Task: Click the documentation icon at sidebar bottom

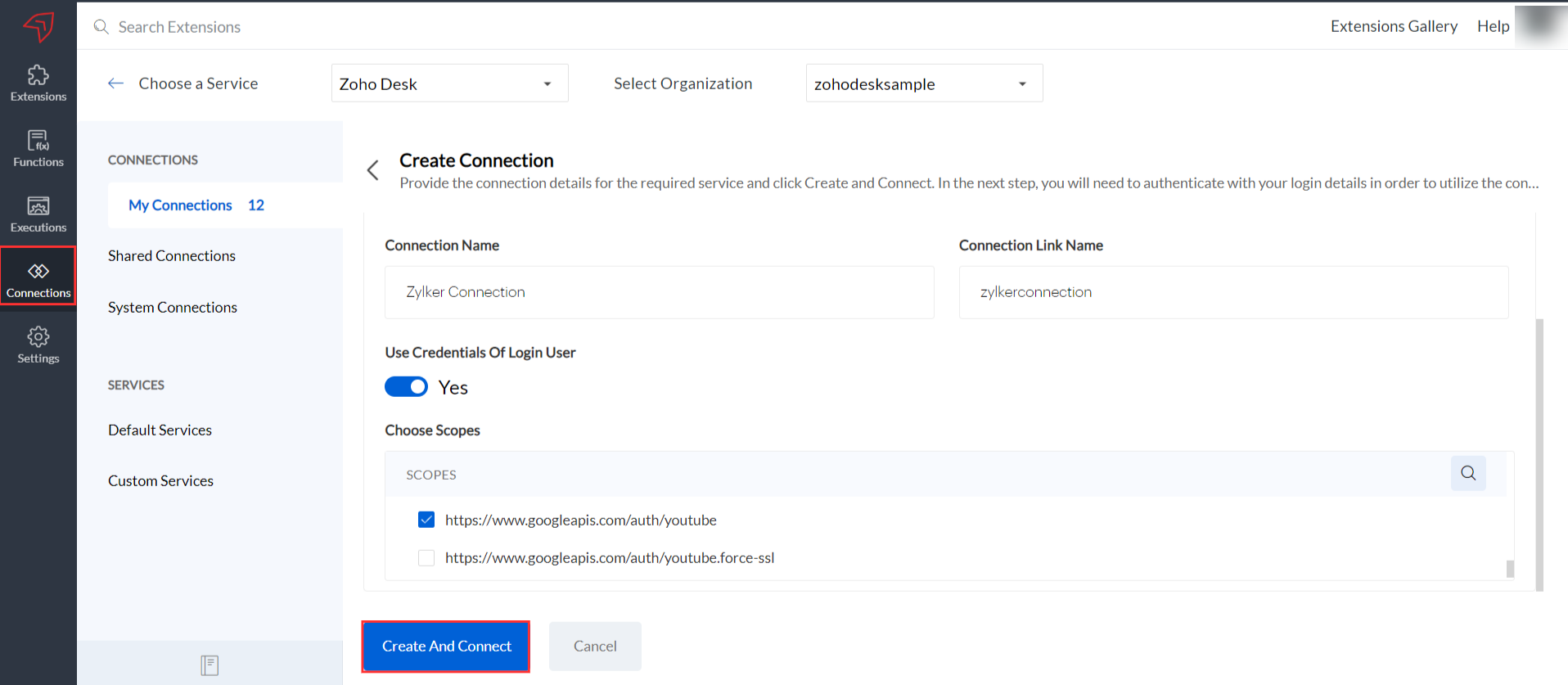Action: [210, 665]
